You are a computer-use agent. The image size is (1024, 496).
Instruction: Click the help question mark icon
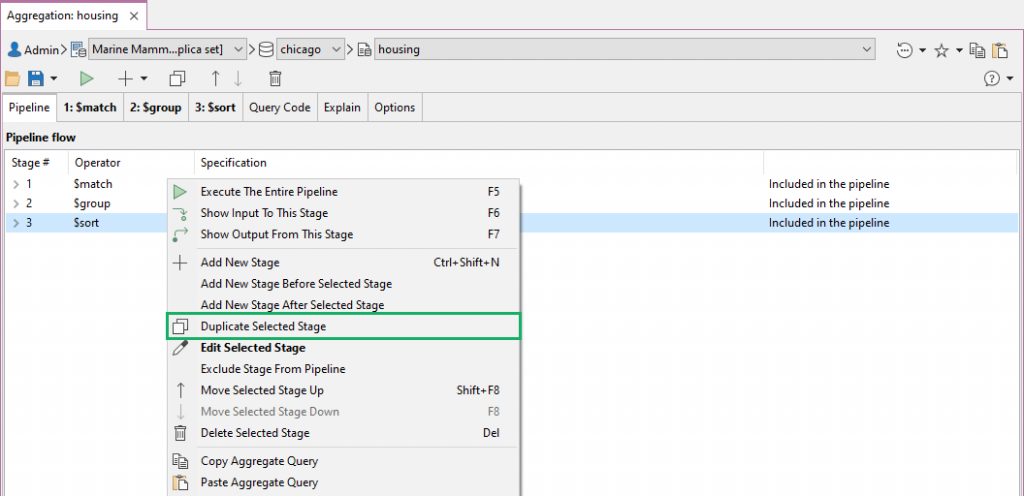[991, 78]
